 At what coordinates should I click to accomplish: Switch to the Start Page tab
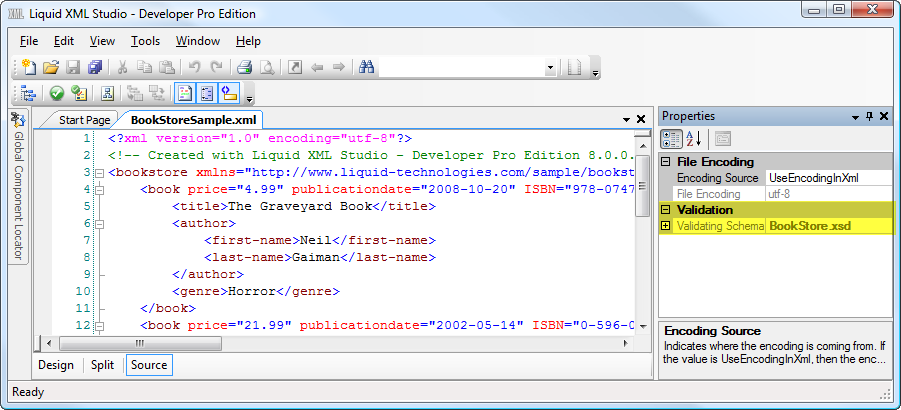[84, 120]
